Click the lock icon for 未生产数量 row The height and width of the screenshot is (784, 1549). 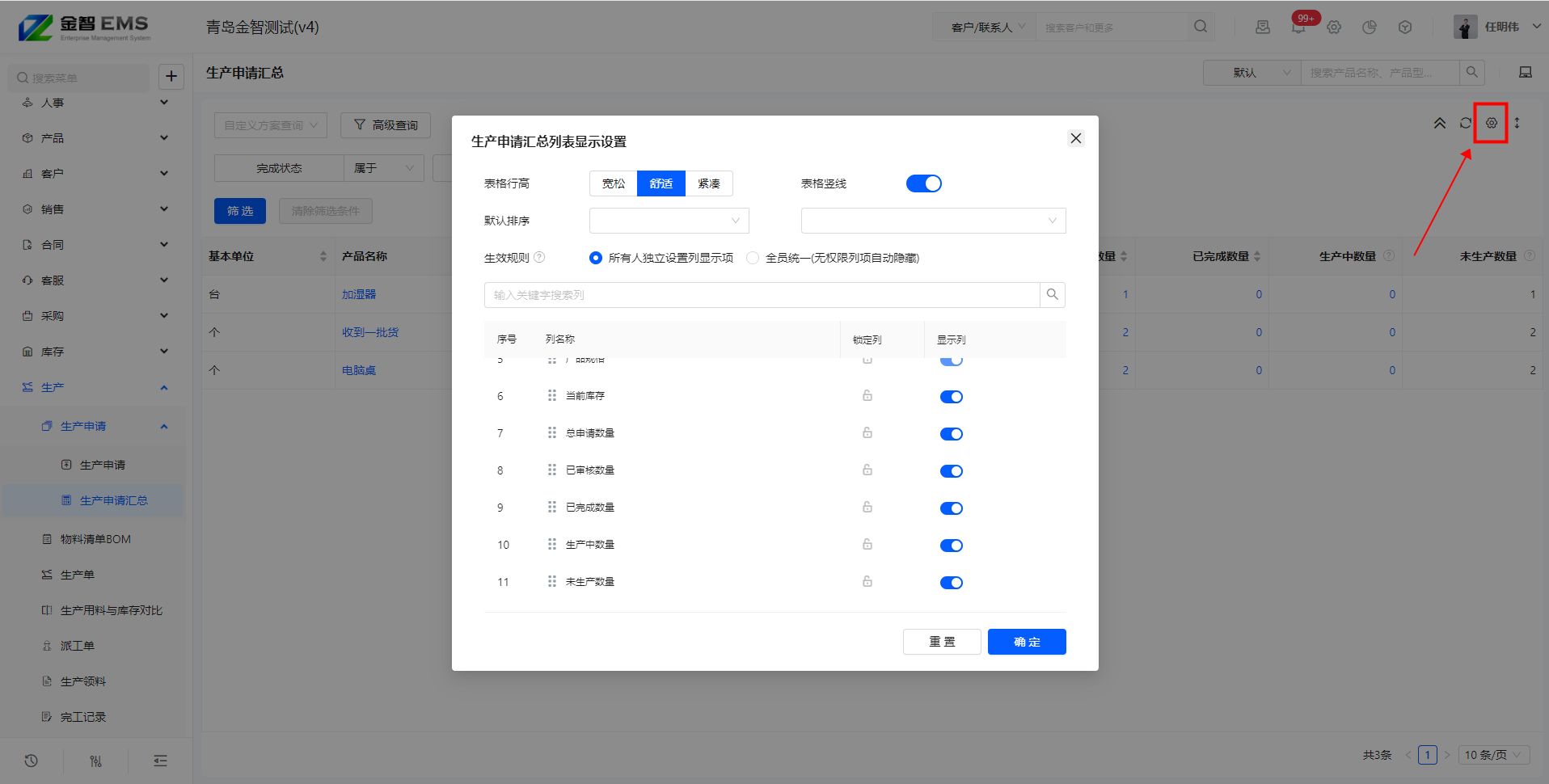[867, 582]
